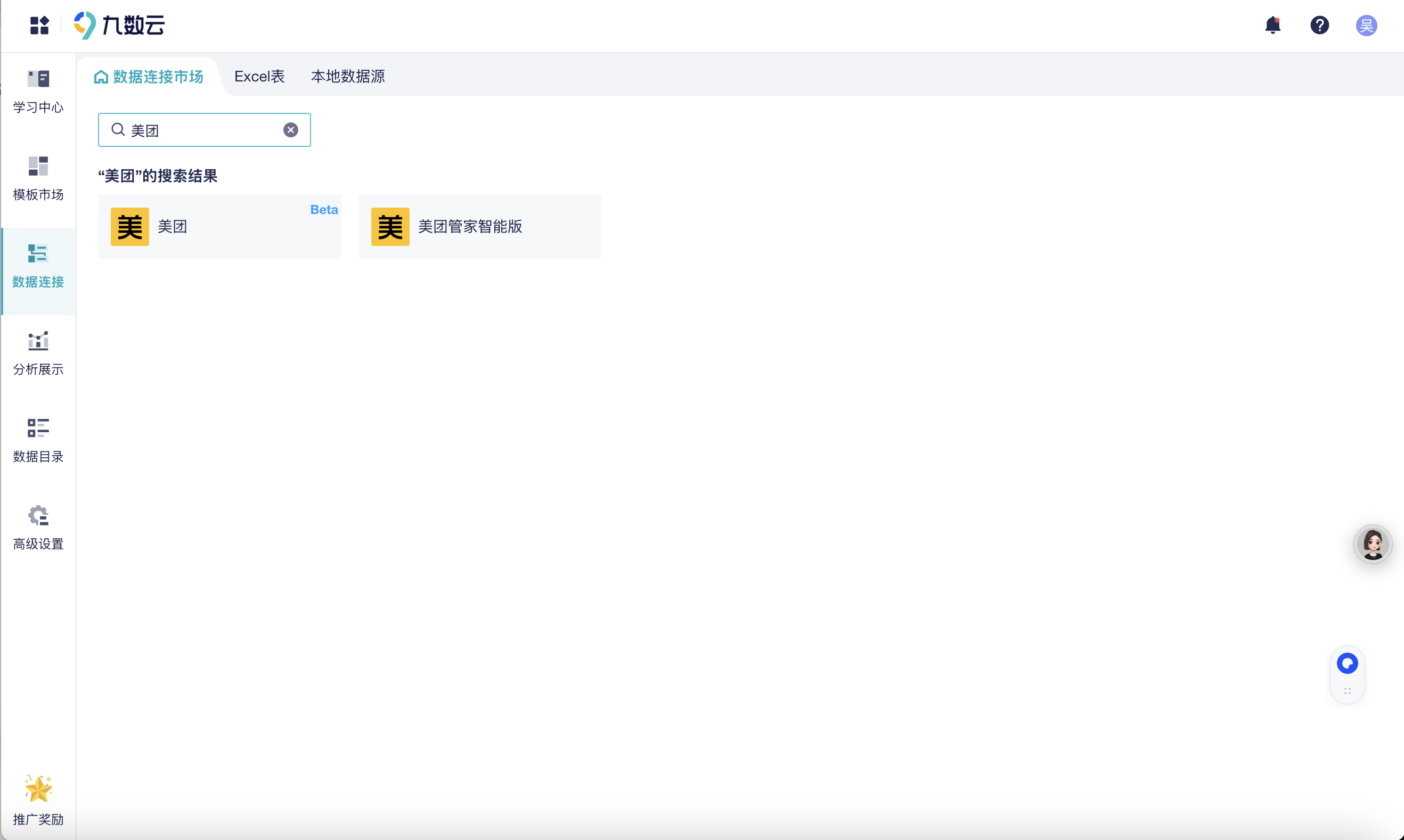Open the 数据目录 sidebar section
The width and height of the screenshot is (1404, 840).
pos(38,440)
